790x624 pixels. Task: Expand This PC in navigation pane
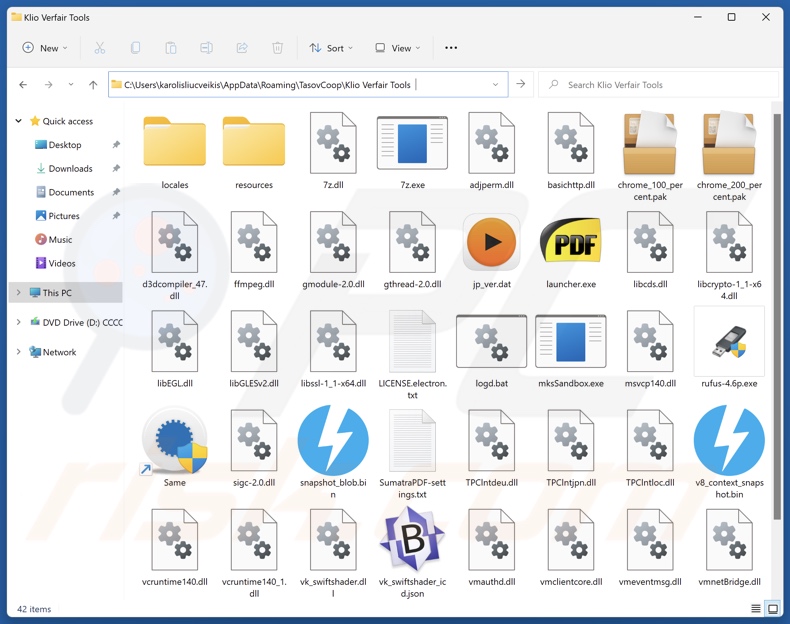point(19,293)
